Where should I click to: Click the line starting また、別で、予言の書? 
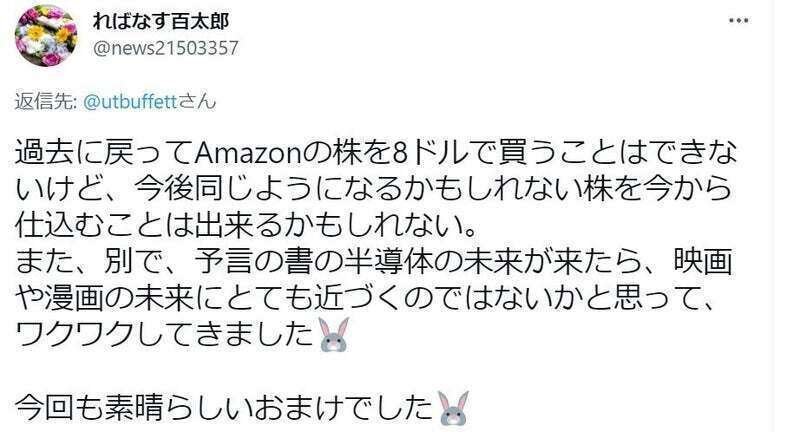click(373, 261)
